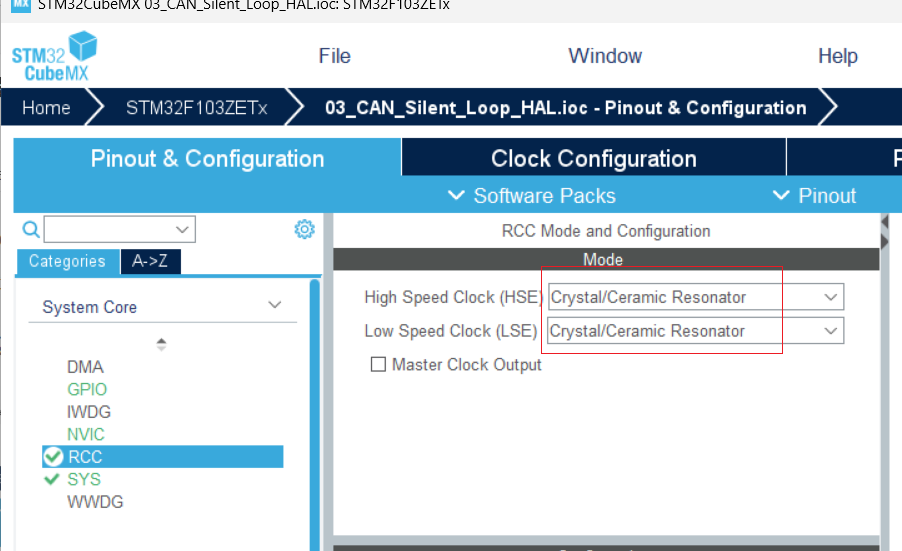
Task: Click the SYS green checkmark icon
Action: (x=52, y=479)
